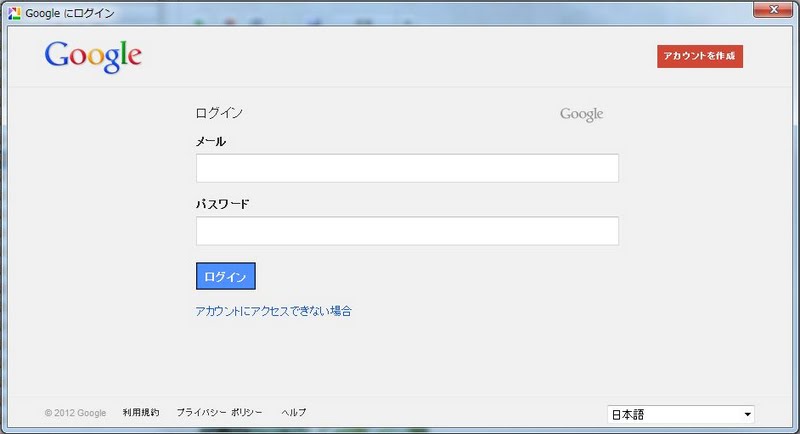The height and width of the screenshot is (434, 800).
Task: Click the colorful Google logo at top left
Action: (93, 57)
